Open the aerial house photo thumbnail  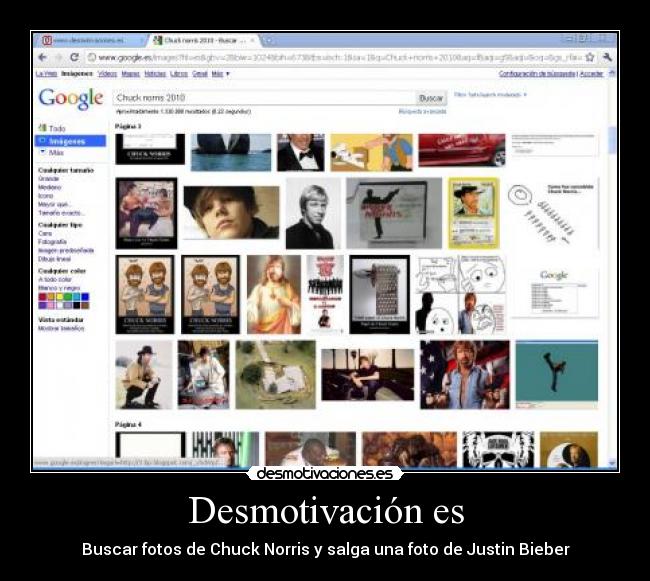(276, 375)
